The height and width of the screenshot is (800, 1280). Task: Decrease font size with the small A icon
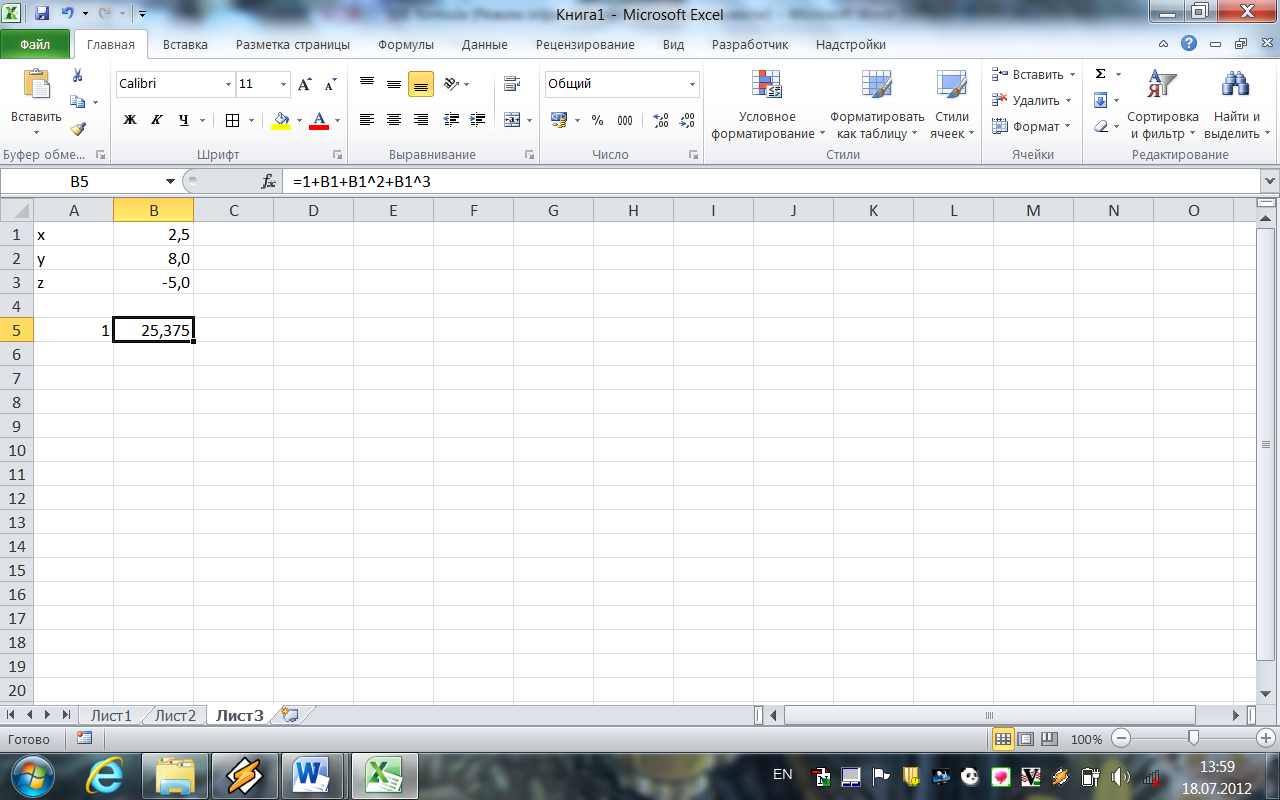coord(329,84)
